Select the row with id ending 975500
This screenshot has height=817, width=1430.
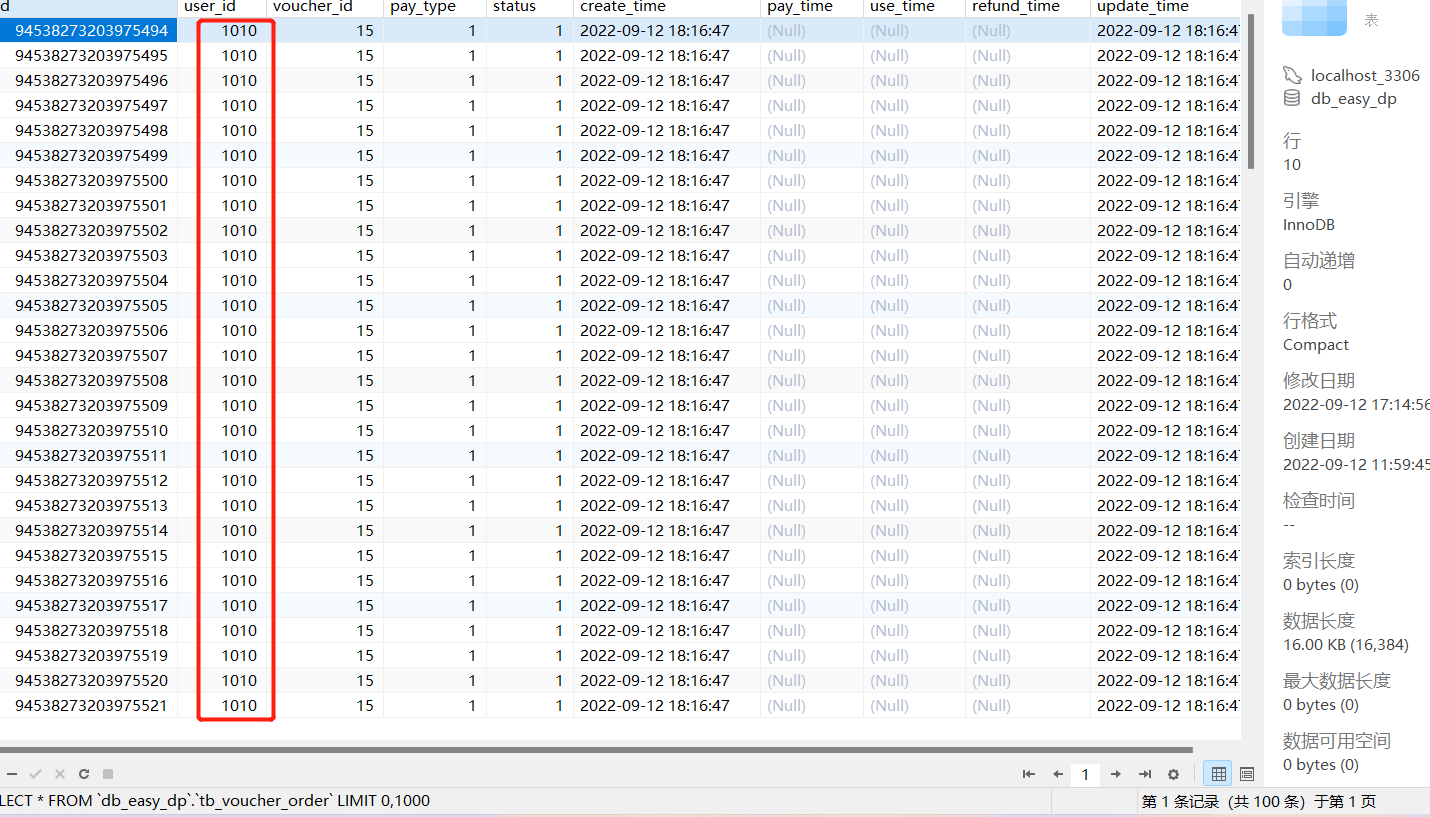point(91,181)
